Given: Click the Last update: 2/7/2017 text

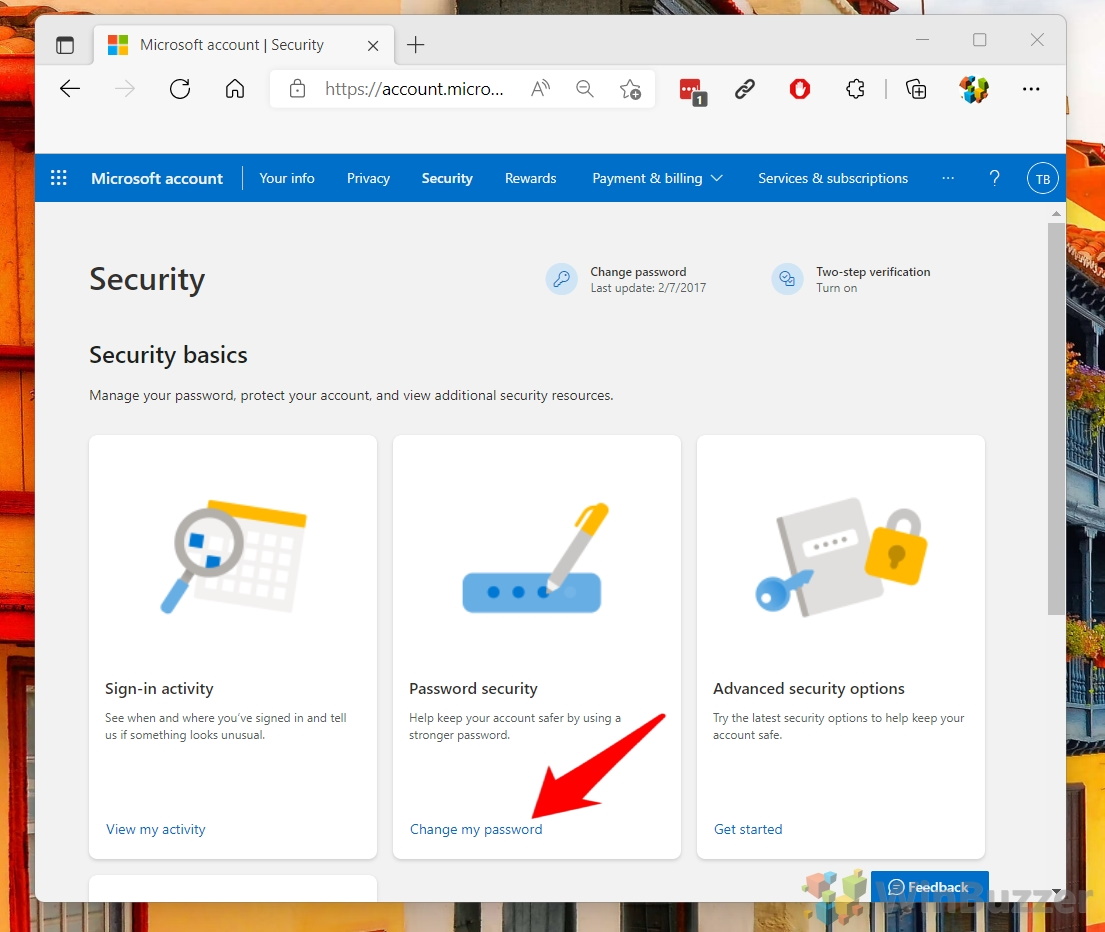Looking at the screenshot, I should (x=648, y=288).
